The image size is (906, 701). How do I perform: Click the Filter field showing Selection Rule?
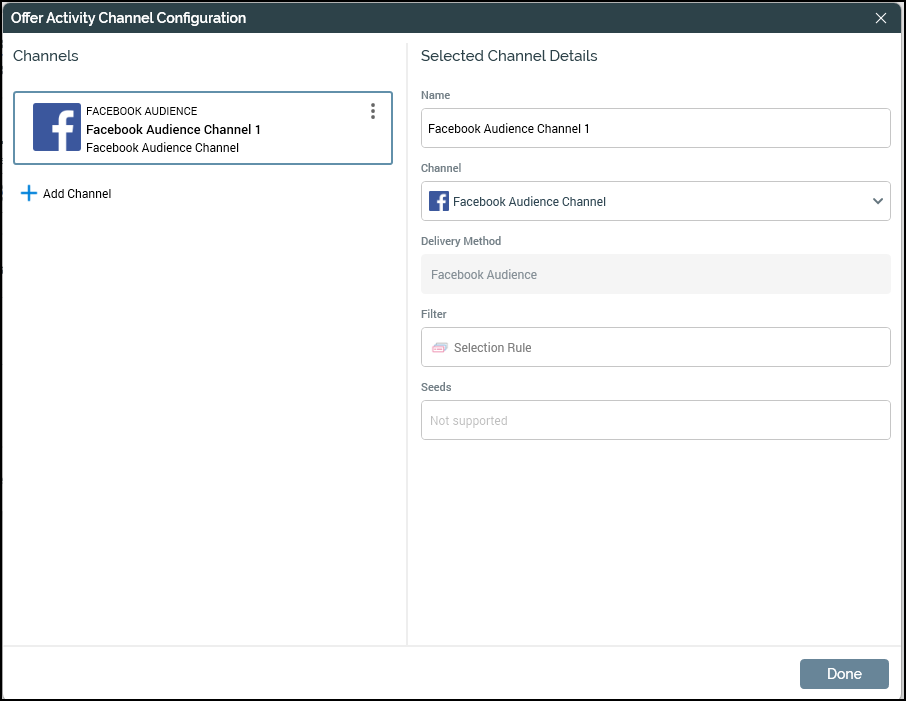pos(655,347)
